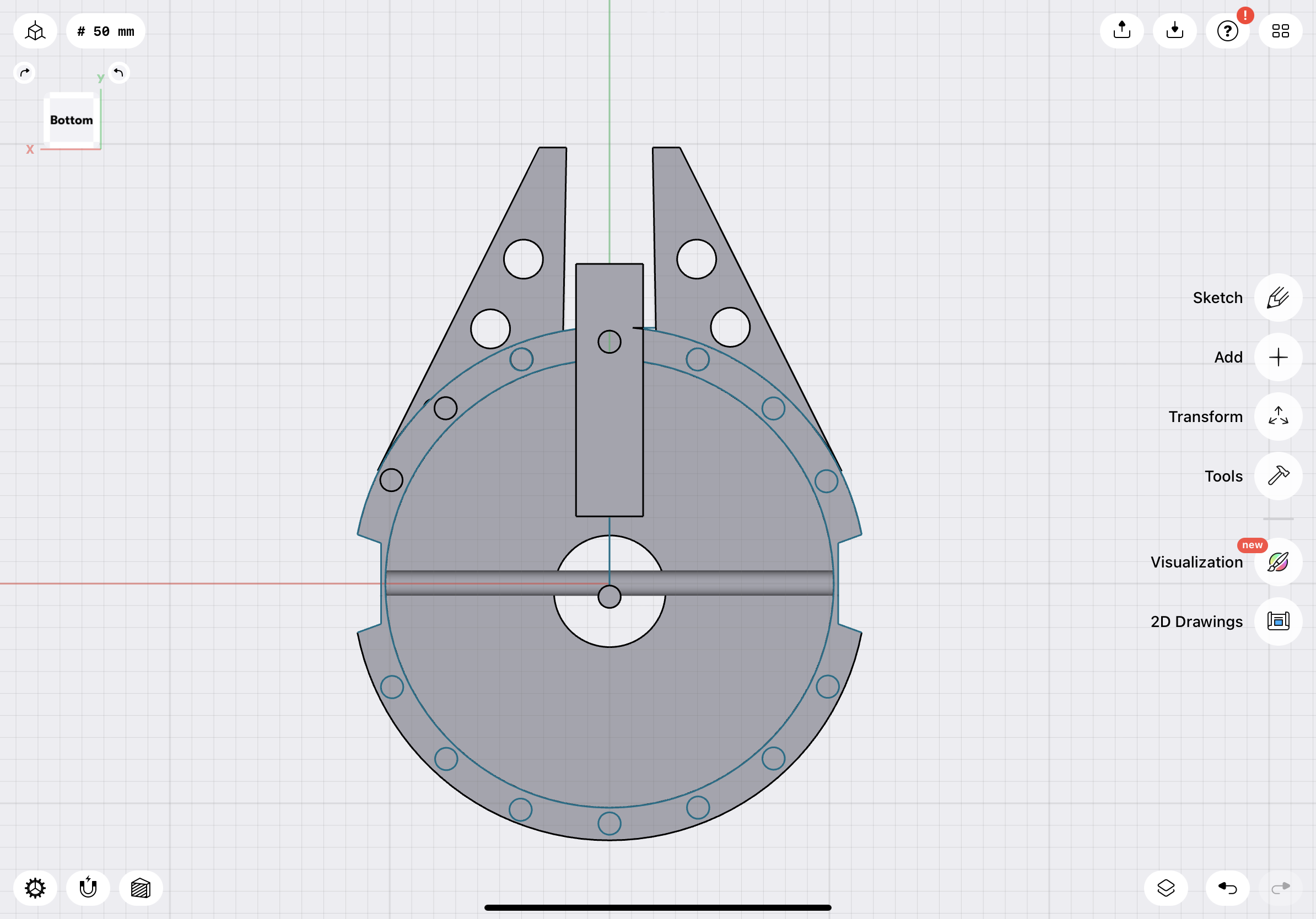1316x919 pixels.
Task: Open the export (upload) icon
Action: tap(1121, 31)
